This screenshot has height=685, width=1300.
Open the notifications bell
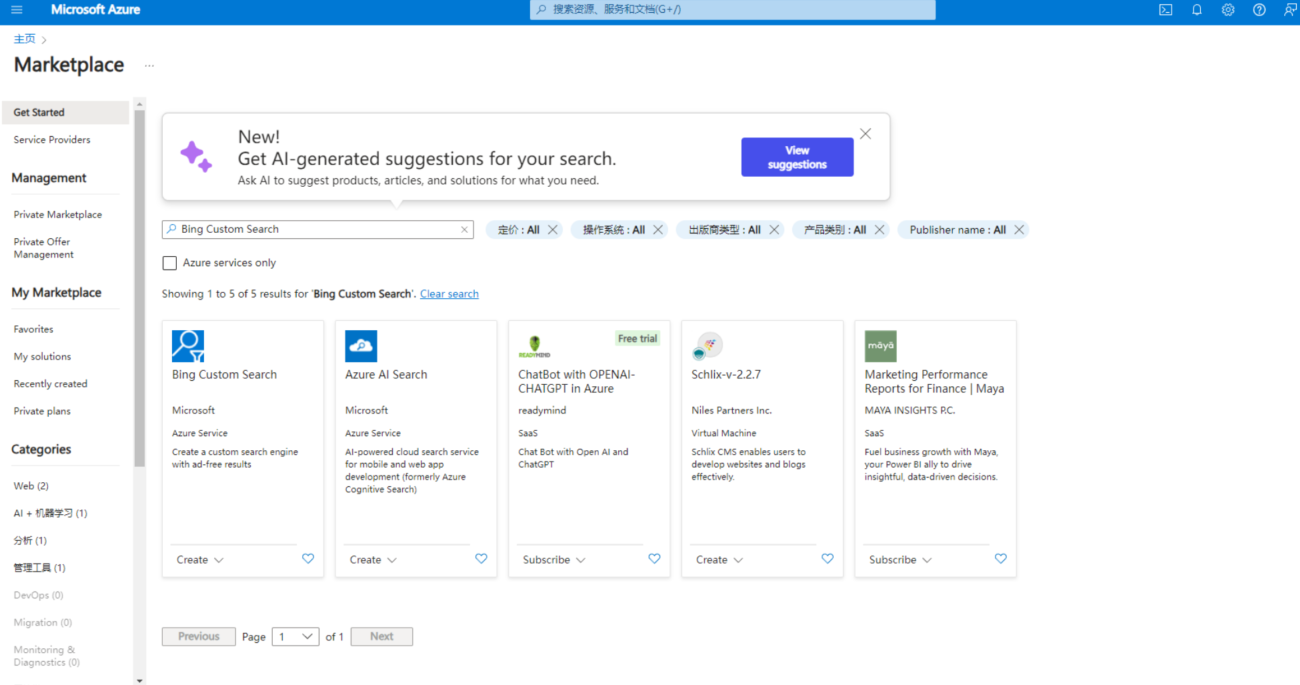(1196, 10)
